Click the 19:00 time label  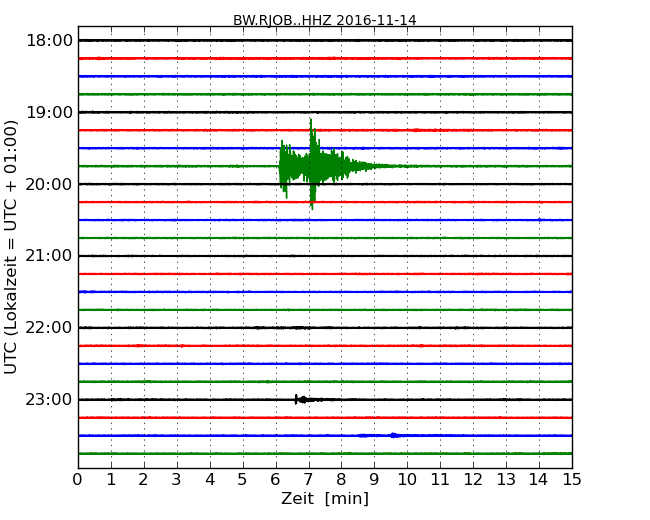click(x=49, y=112)
